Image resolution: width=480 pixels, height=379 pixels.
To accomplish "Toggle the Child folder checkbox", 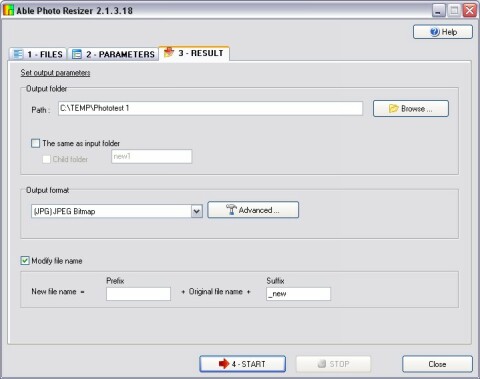I will [46, 159].
